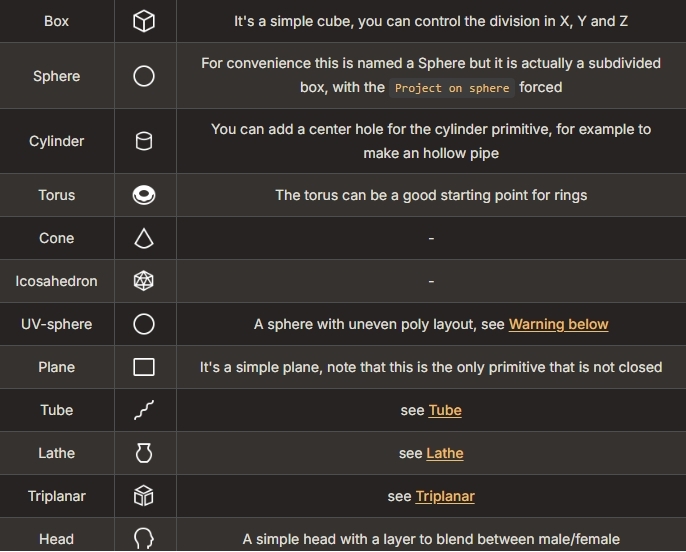Click the Icosahedron name cell
The width and height of the screenshot is (686, 552).
click(57, 281)
